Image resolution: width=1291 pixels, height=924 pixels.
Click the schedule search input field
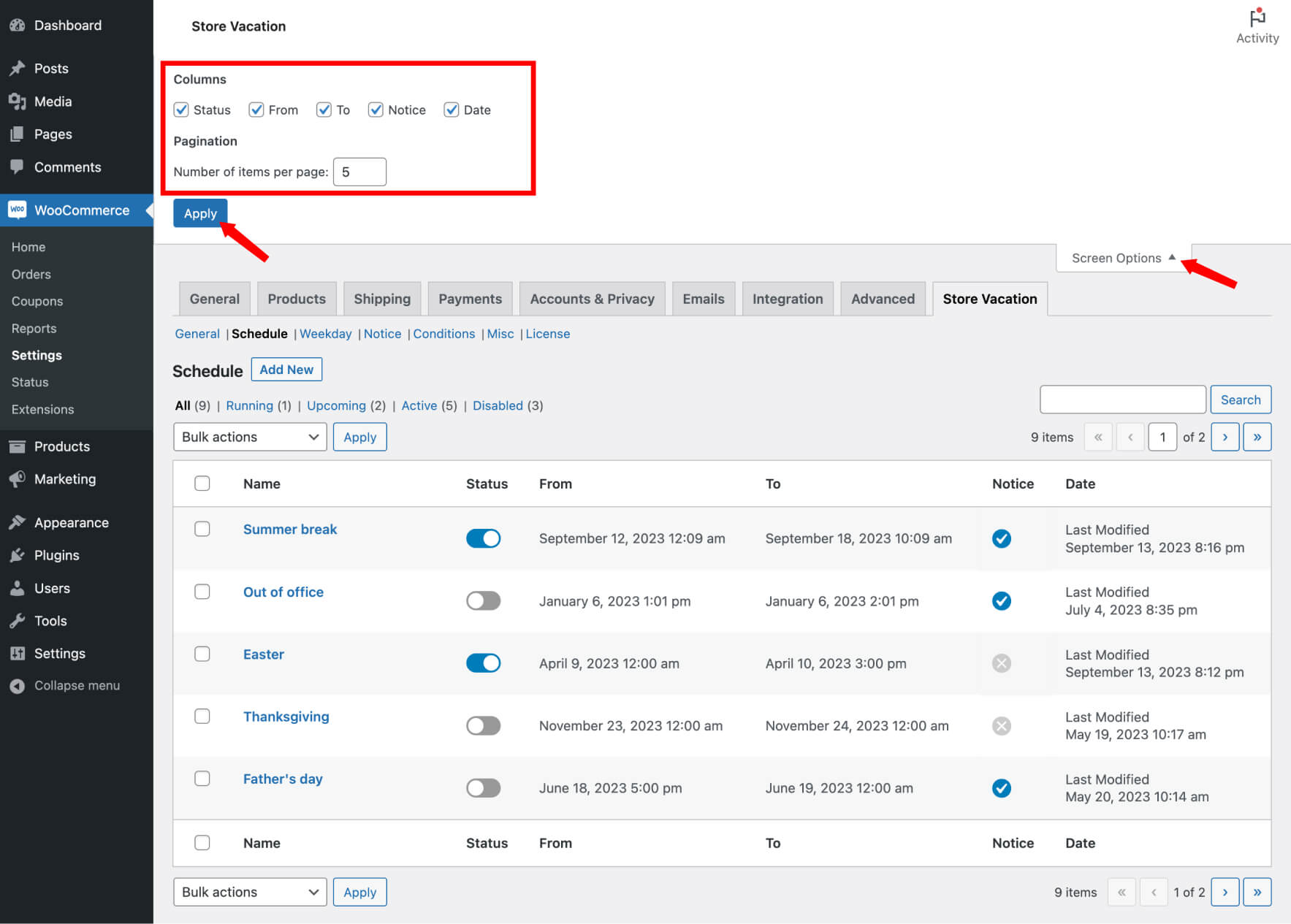point(1122,400)
